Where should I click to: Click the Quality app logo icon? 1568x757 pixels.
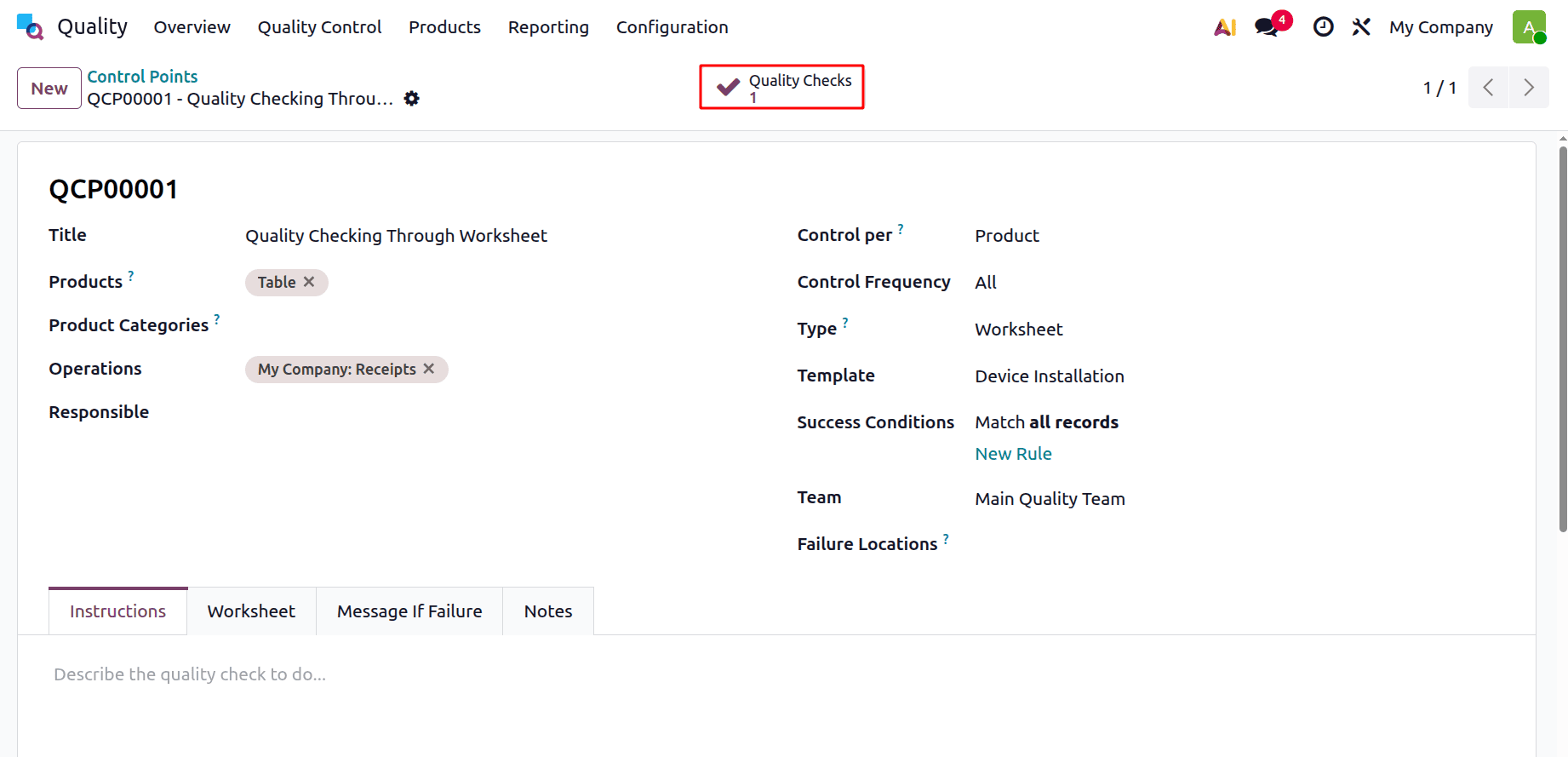tap(30, 26)
